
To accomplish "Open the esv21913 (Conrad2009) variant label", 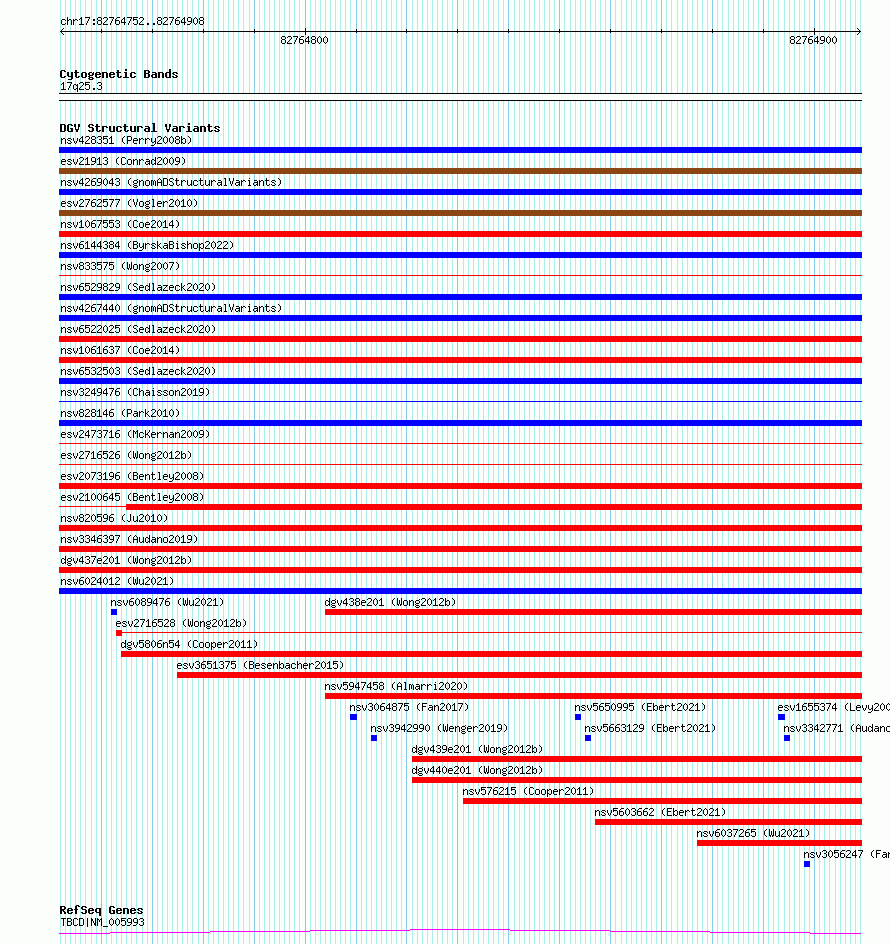I will 123,161.
